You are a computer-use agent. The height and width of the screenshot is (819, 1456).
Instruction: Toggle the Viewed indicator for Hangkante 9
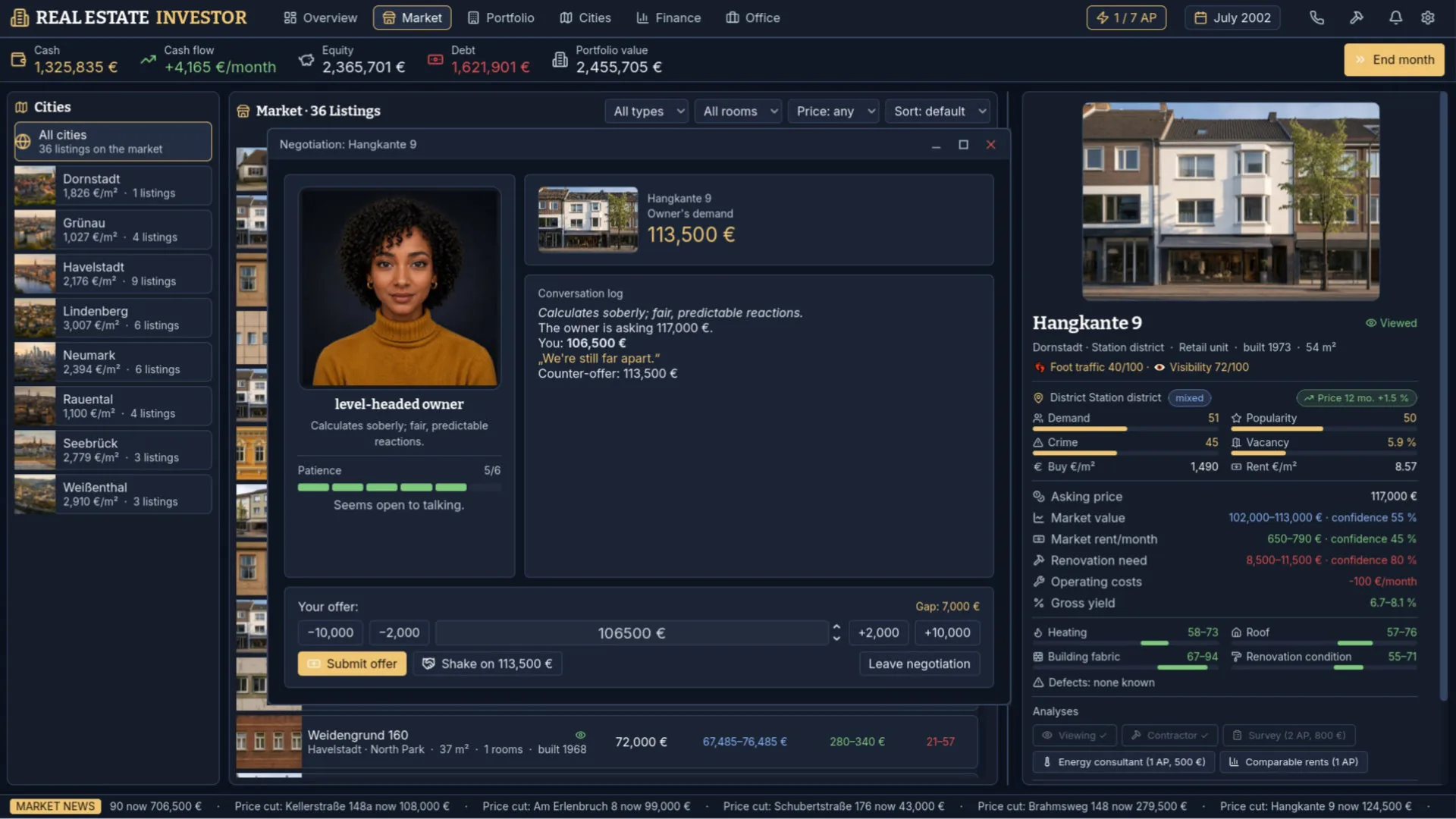[x=1391, y=323]
